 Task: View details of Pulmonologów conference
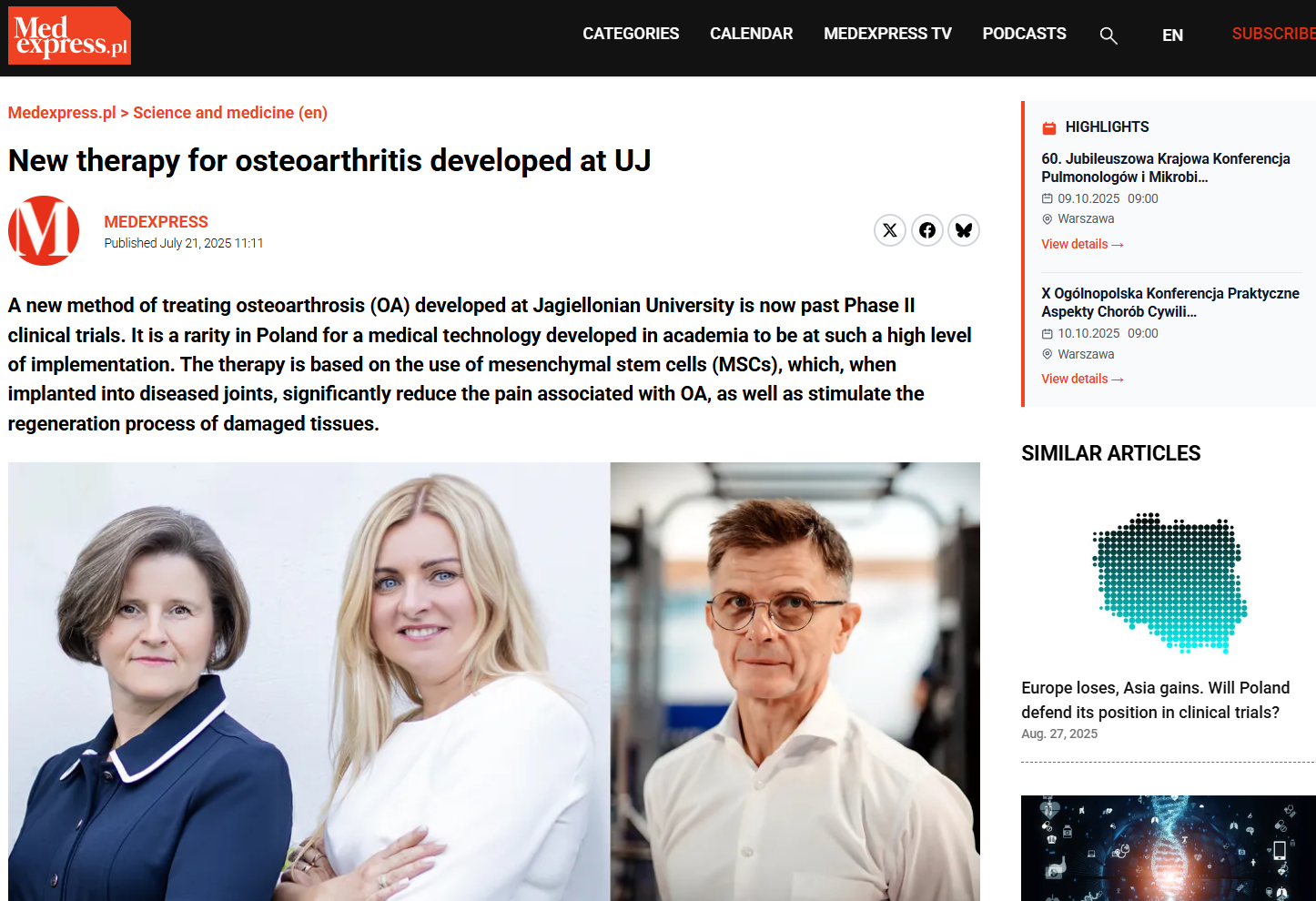[x=1082, y=244]
